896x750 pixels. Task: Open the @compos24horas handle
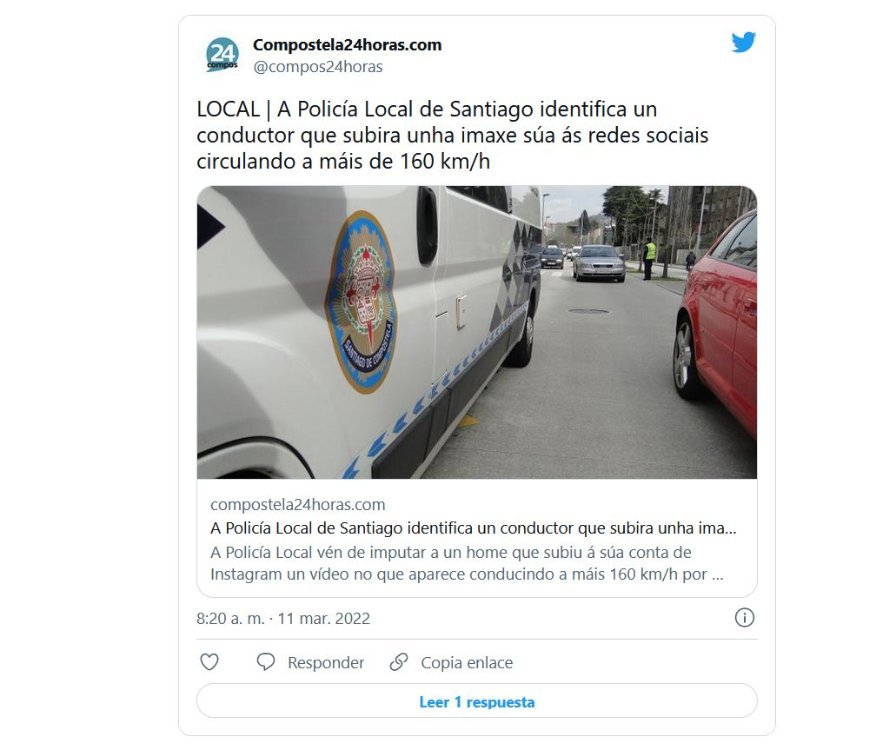(318, 67)
